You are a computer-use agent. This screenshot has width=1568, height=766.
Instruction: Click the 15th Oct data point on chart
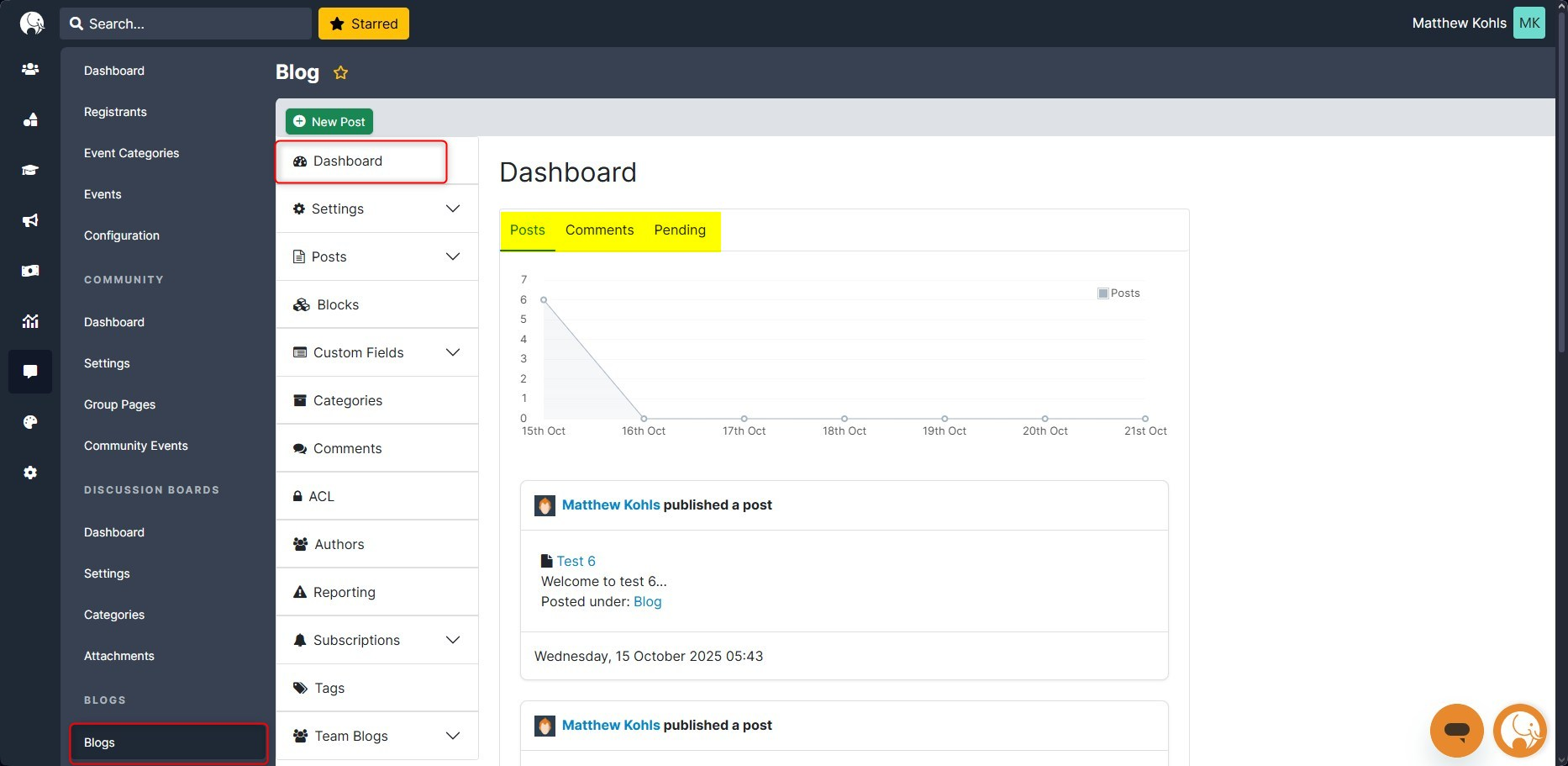(544, 300)
